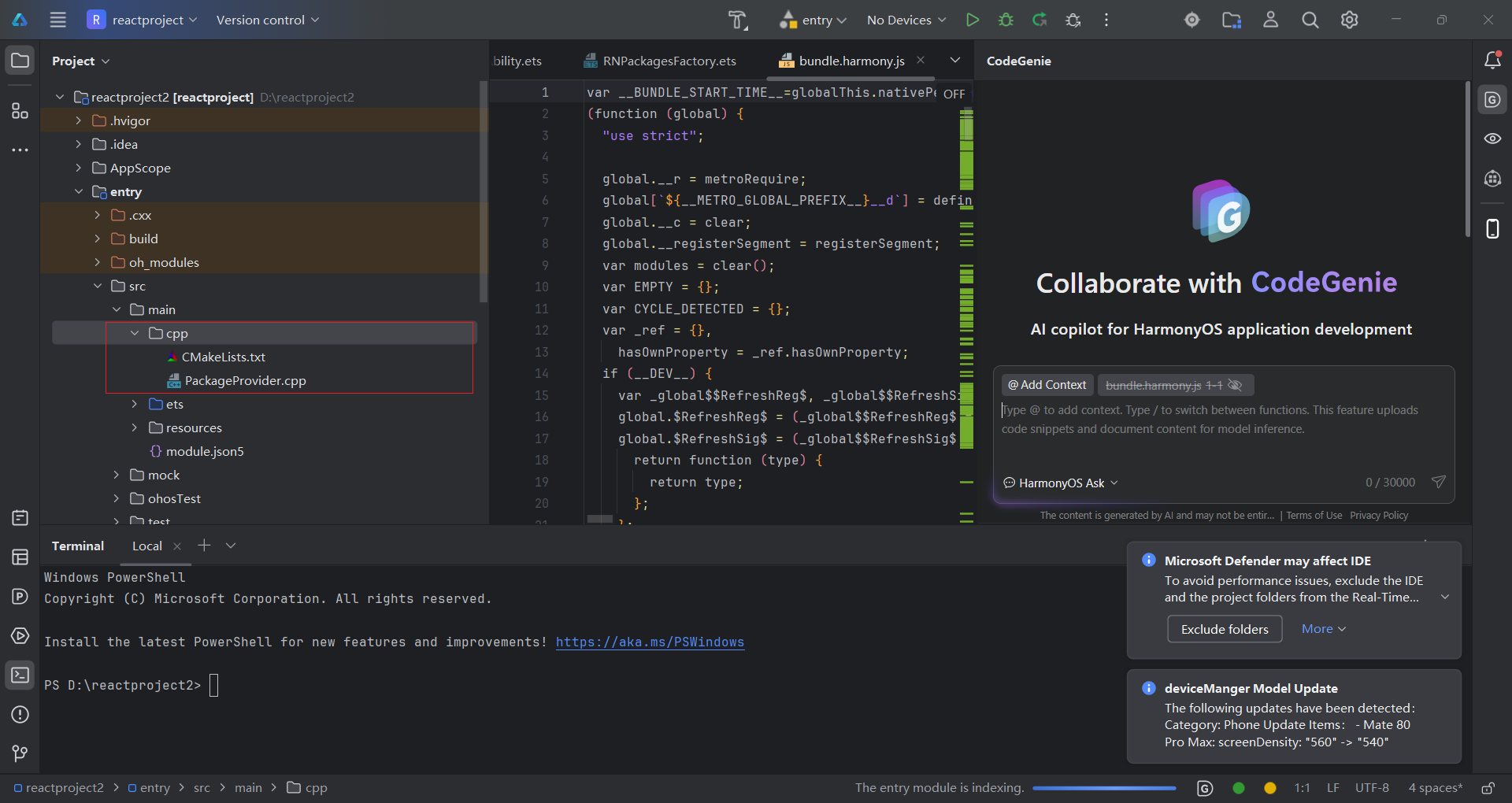The height and width of the screenshot is (803, 1512).
Task: Open the Project tool window icon
Action: coord(20,61)
